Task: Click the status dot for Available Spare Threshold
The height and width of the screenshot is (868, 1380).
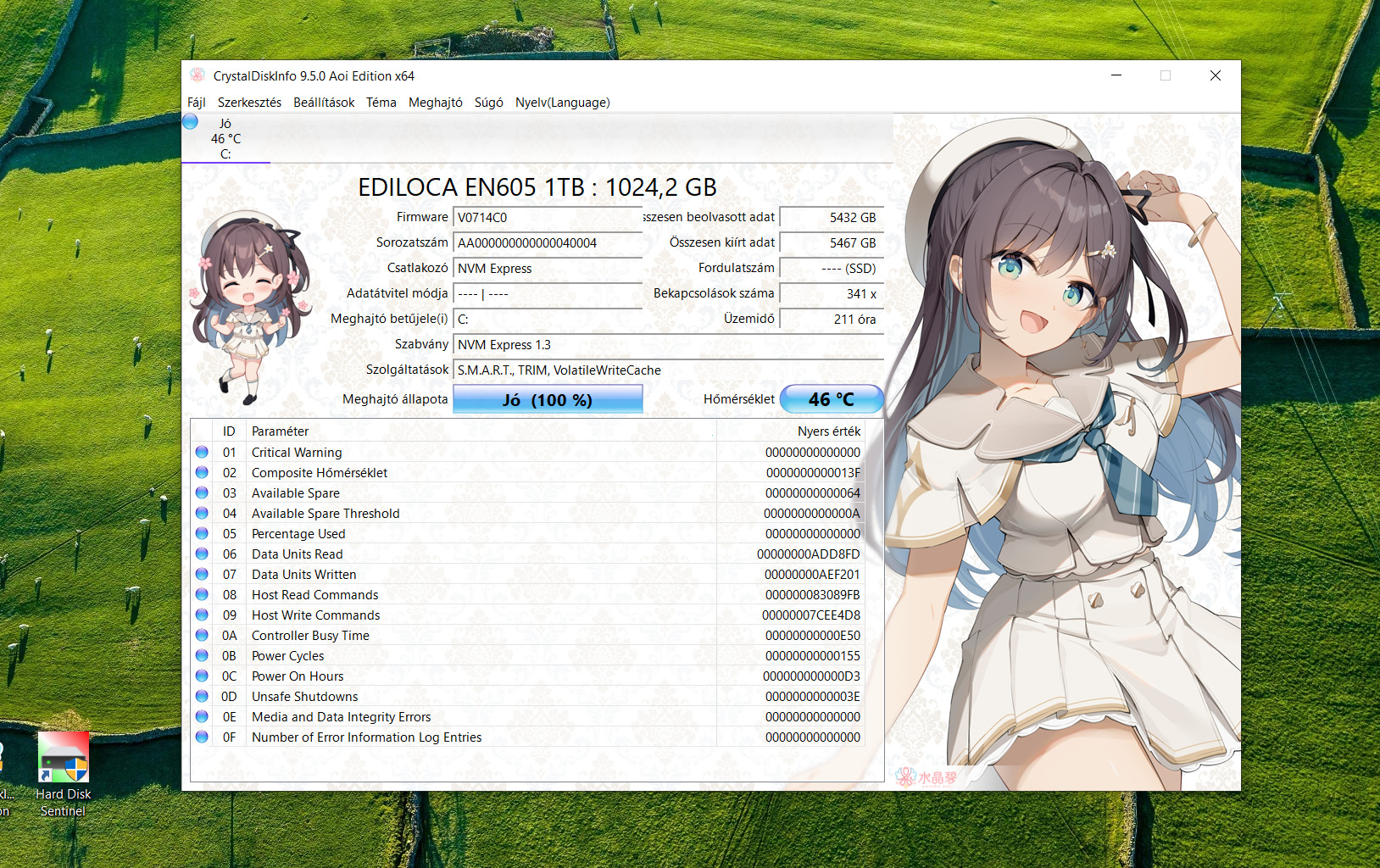Action: point(202,513)
